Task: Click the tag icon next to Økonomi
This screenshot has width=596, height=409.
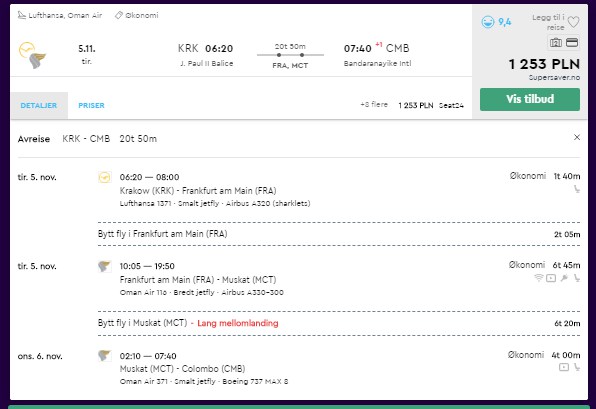Action: (x=119, y=15)
